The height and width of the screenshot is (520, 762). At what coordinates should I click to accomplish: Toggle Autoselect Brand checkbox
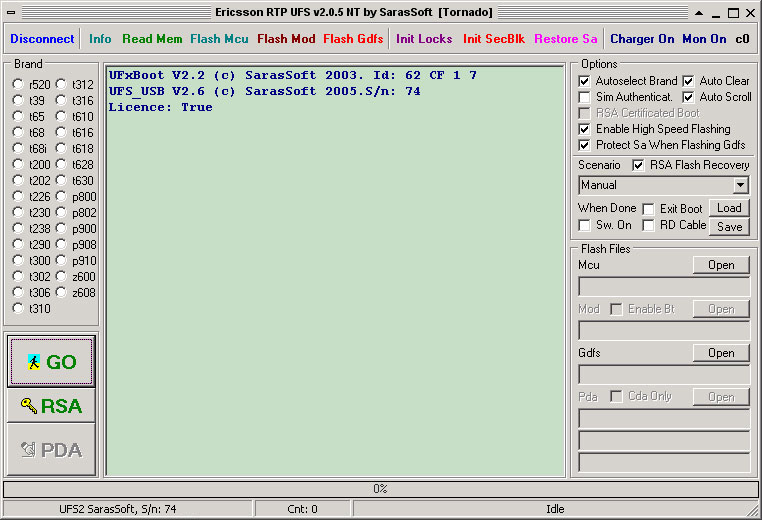[x=585, y=81]
